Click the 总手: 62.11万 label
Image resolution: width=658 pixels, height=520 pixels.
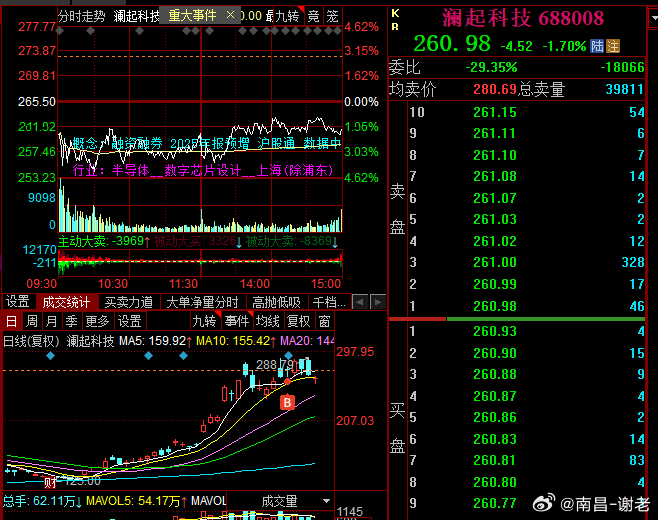[42, 501]
